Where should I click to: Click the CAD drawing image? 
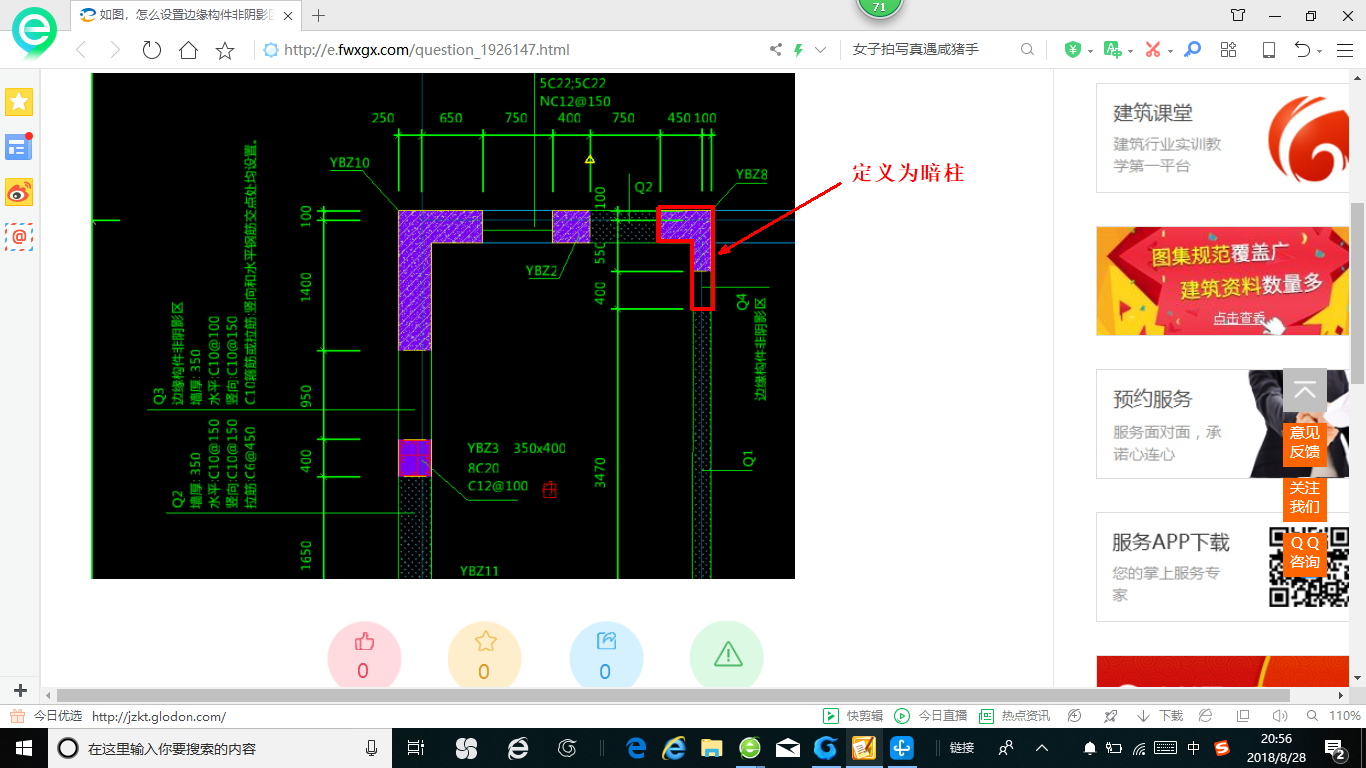click(443, 326)
